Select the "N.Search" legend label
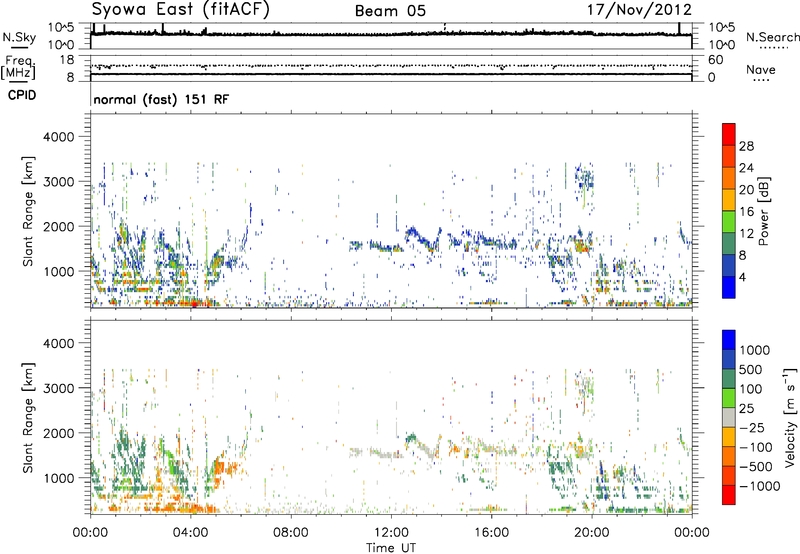 tap(772, 37)
